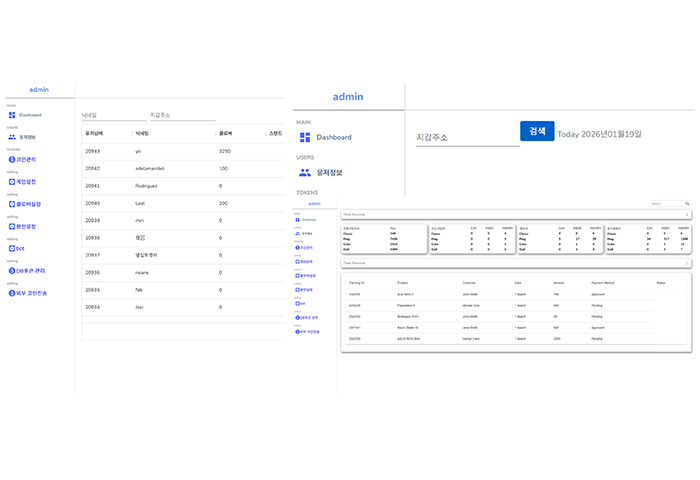Click the Today 2026년01월19일 date text
Viewport: 700px width, 480px height.
599,134
